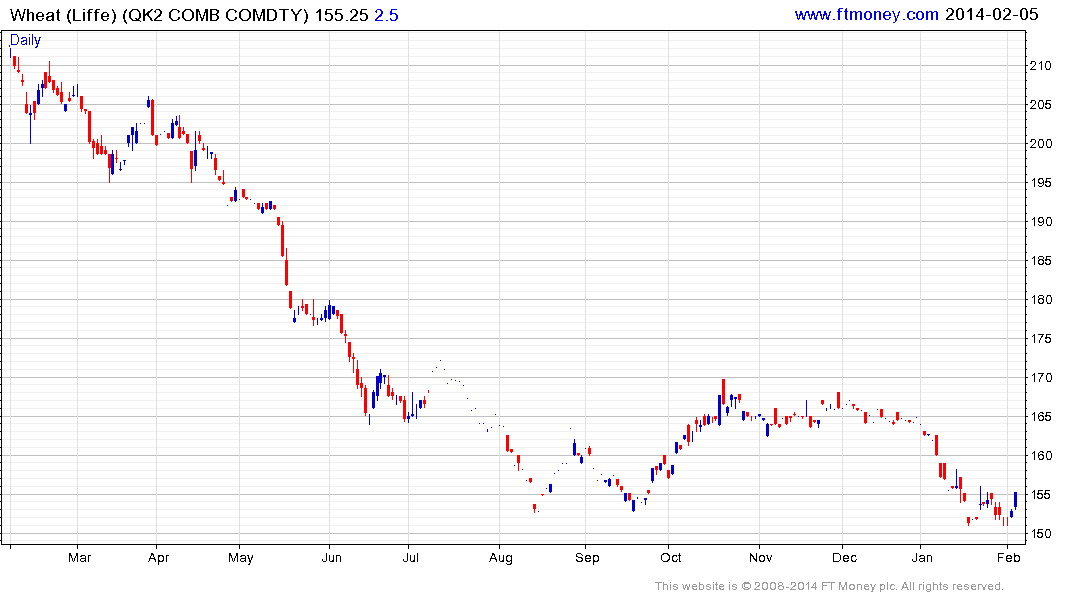
Task: Open the www.ftmoney.com link
Action: click(x=867, y=14)
